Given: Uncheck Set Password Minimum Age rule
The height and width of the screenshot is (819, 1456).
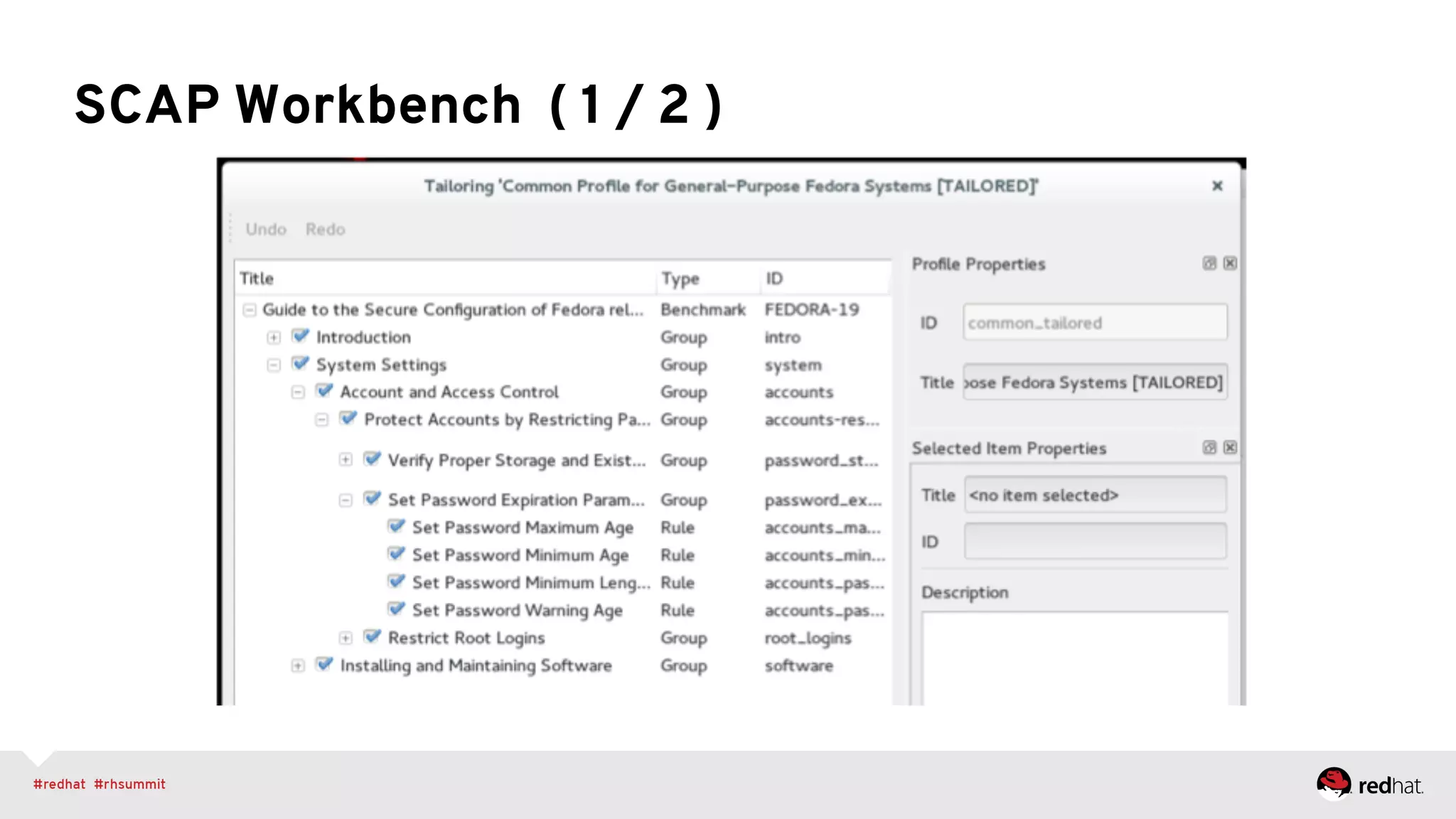Looking at the screenshot, I should [x=397, y=554].
